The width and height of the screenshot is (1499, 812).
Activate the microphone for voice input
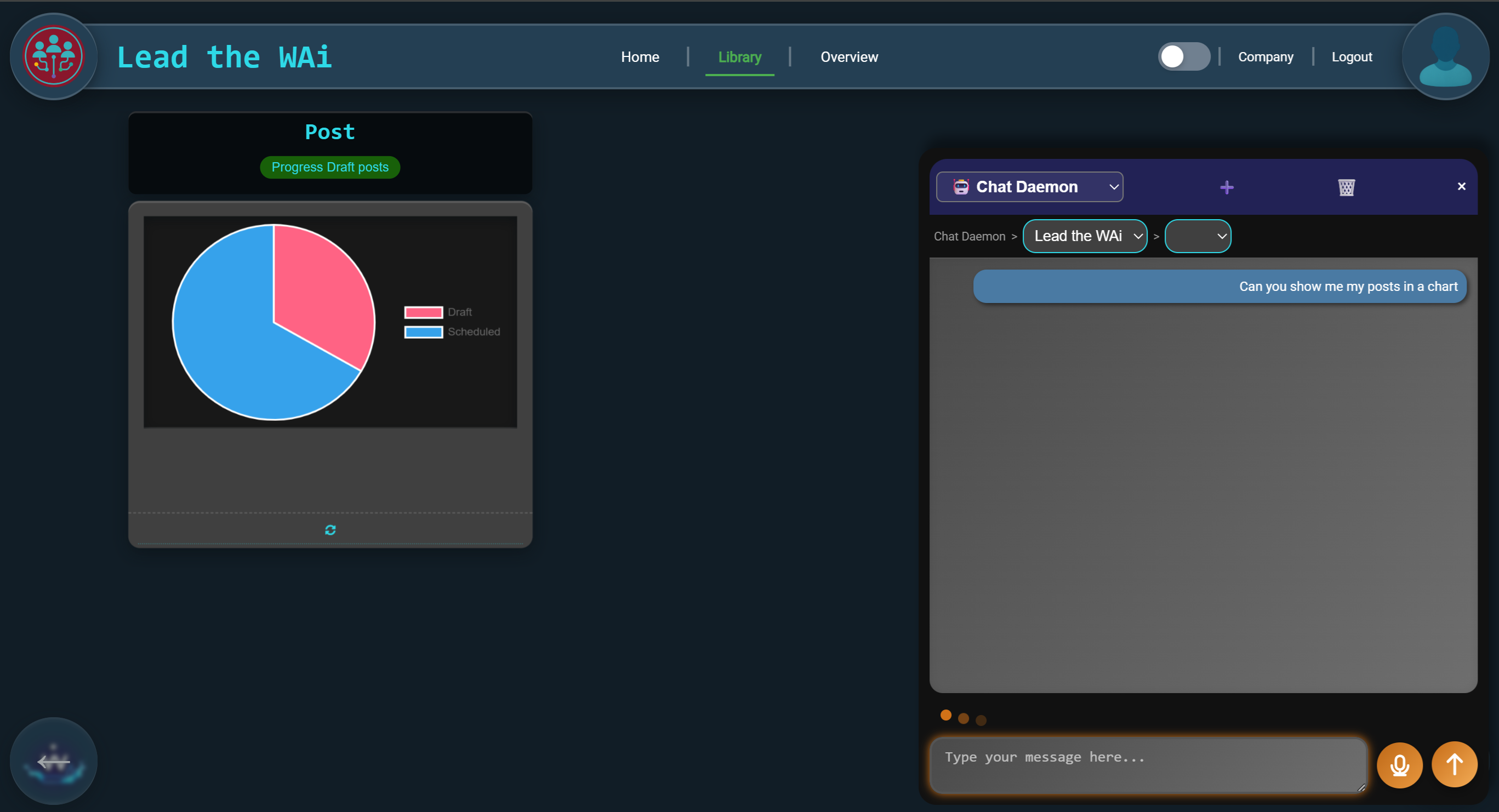pyautogui.click(x=1399, y=764)
